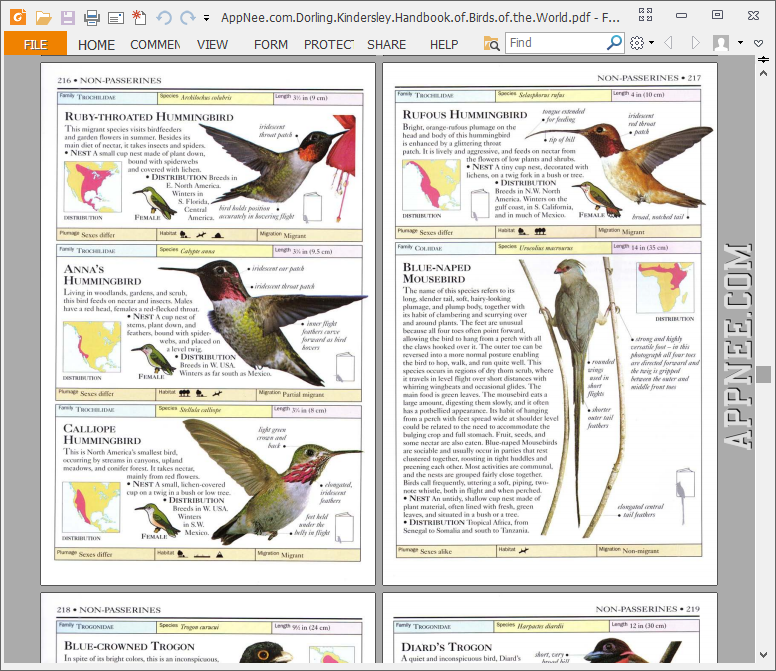Viewport: 776px width, 671px height.
Task: Save the document with the floppy icon
Action: (67, 18)
